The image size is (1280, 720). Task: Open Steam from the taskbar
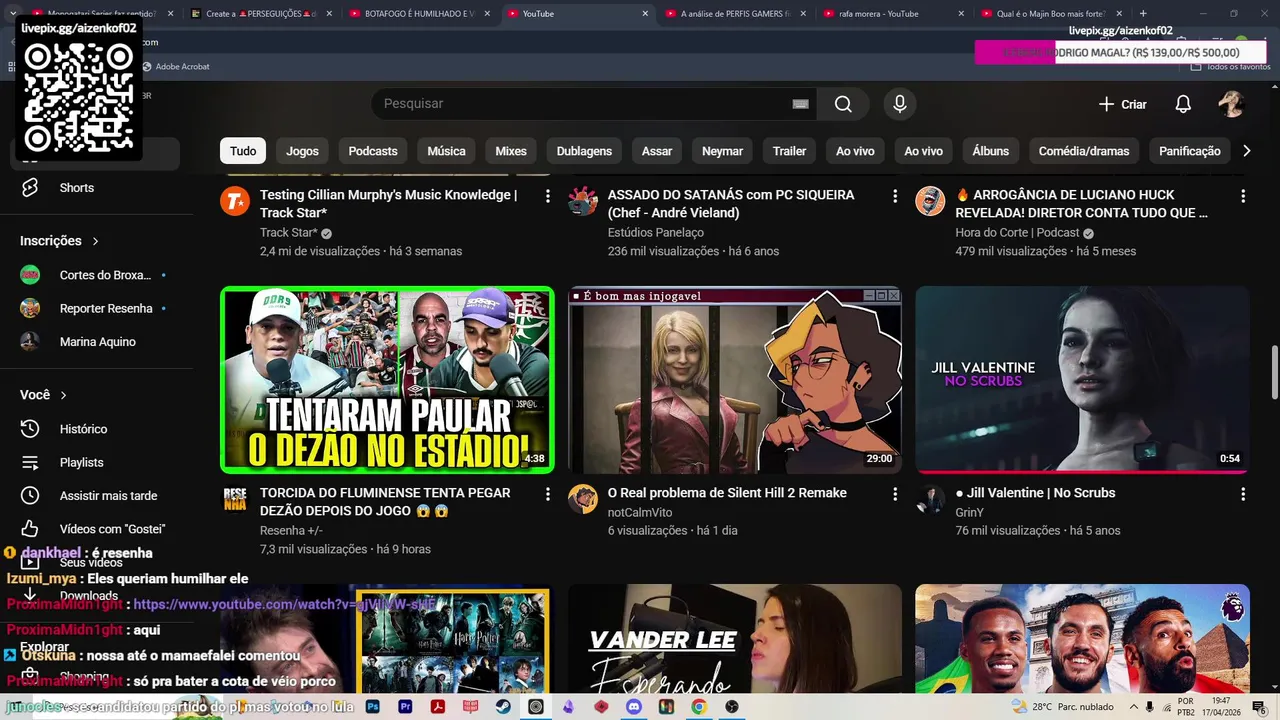pos(503,706)
